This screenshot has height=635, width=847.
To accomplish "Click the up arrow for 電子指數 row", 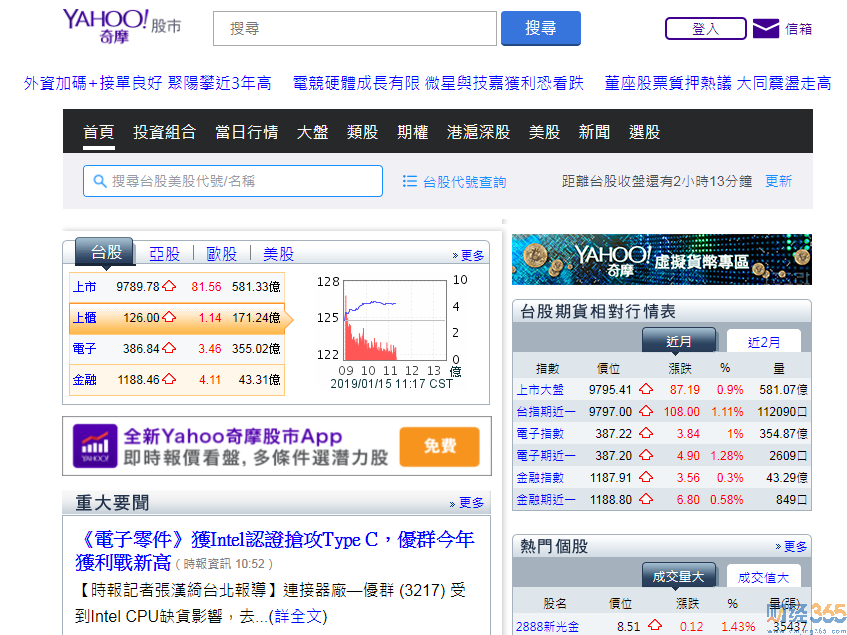I will point(646,434).
